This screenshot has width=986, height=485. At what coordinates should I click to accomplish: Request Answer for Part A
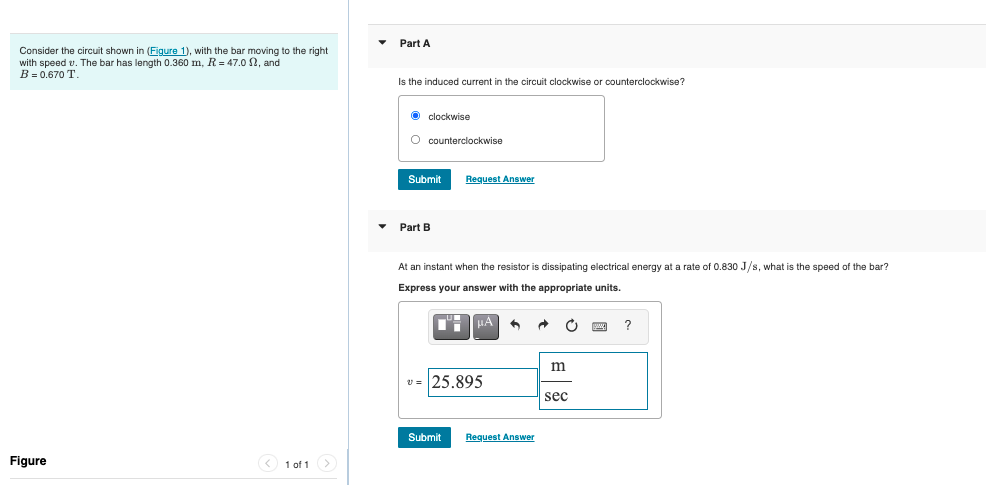pyautogui.click(x=500, y=179)
